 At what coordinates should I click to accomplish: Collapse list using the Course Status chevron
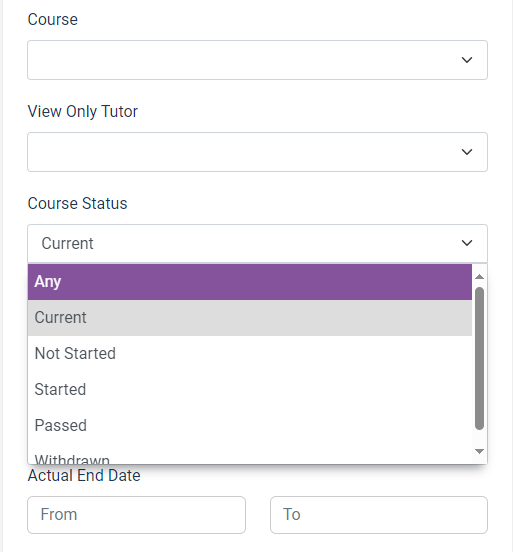pos(467,243)
